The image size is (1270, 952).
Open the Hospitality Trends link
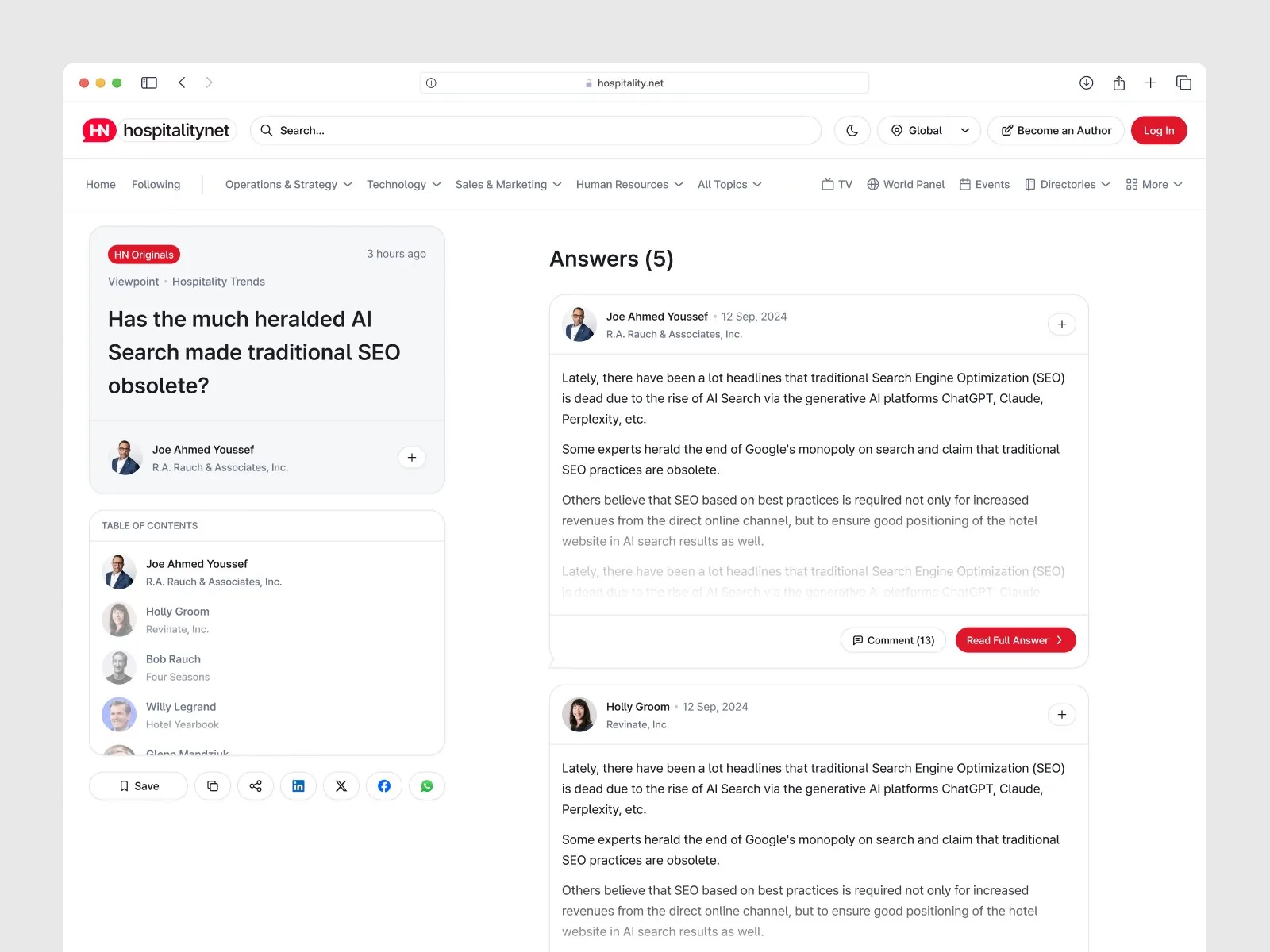click(218, 282)
